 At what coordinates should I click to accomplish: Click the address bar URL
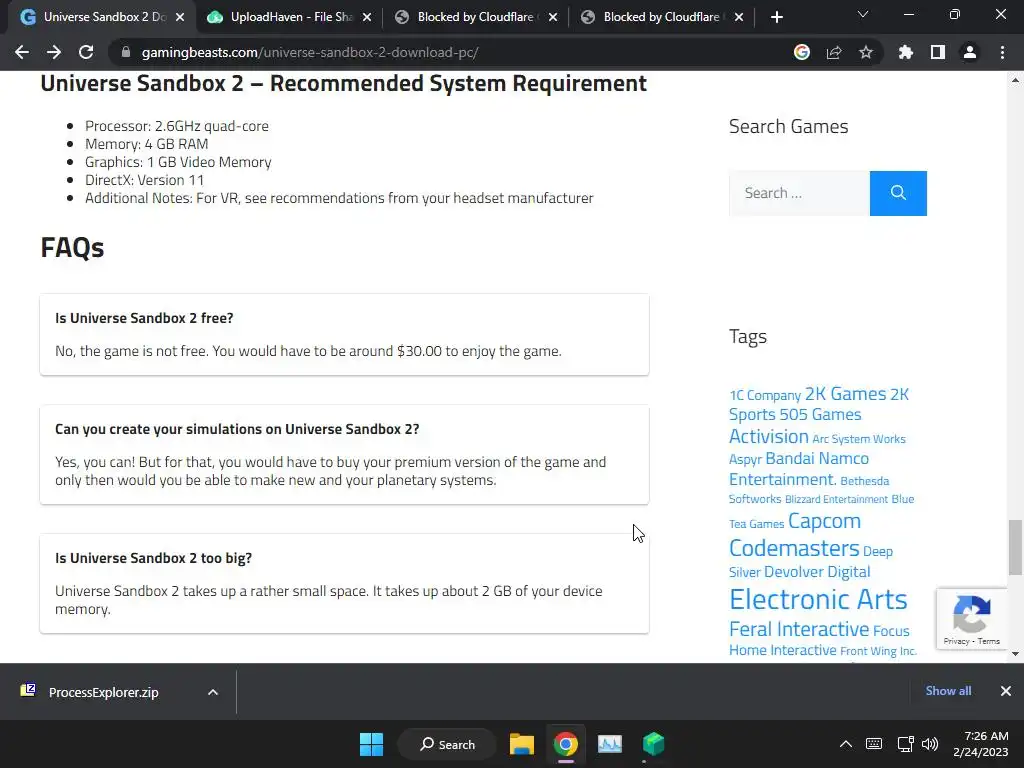pyautogui.click(x=310, y=52)
